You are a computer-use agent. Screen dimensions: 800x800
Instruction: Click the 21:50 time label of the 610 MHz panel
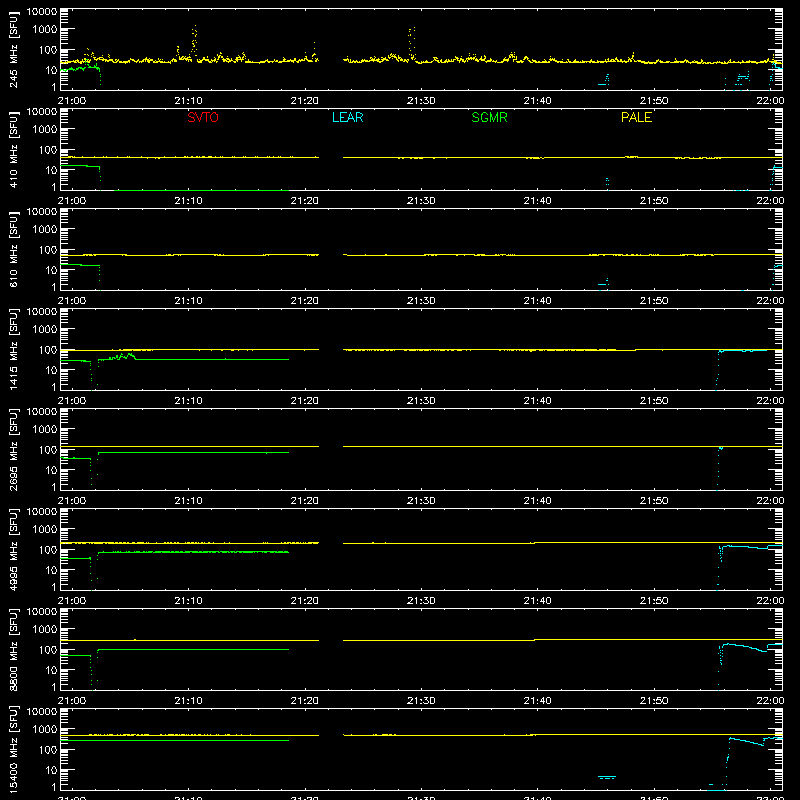click(654, 301)
